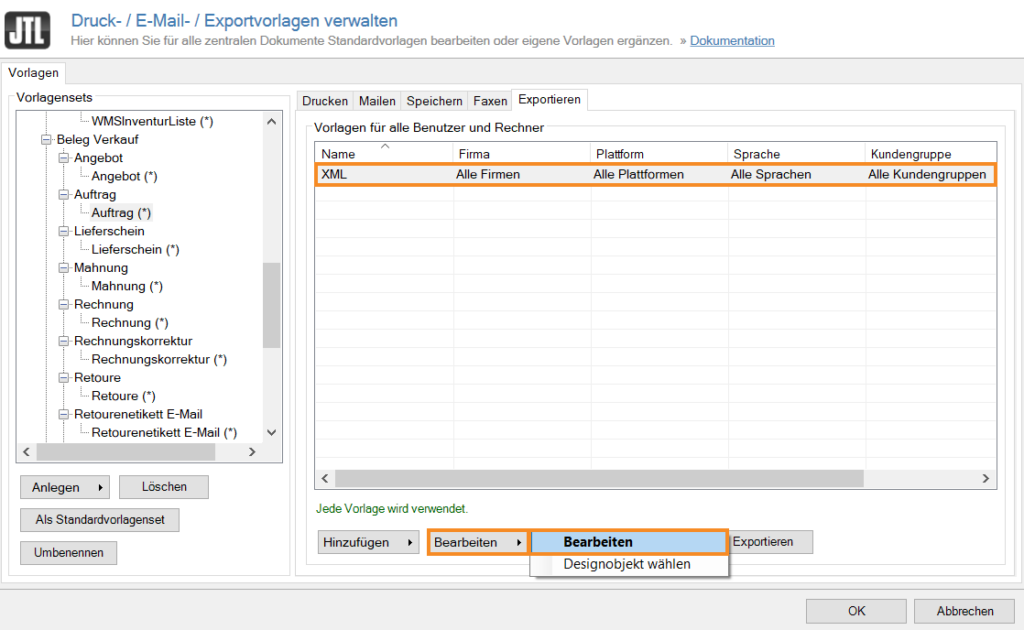Click the JTL logo icon
1024x630 pixels.
click(x=29, y=30)
